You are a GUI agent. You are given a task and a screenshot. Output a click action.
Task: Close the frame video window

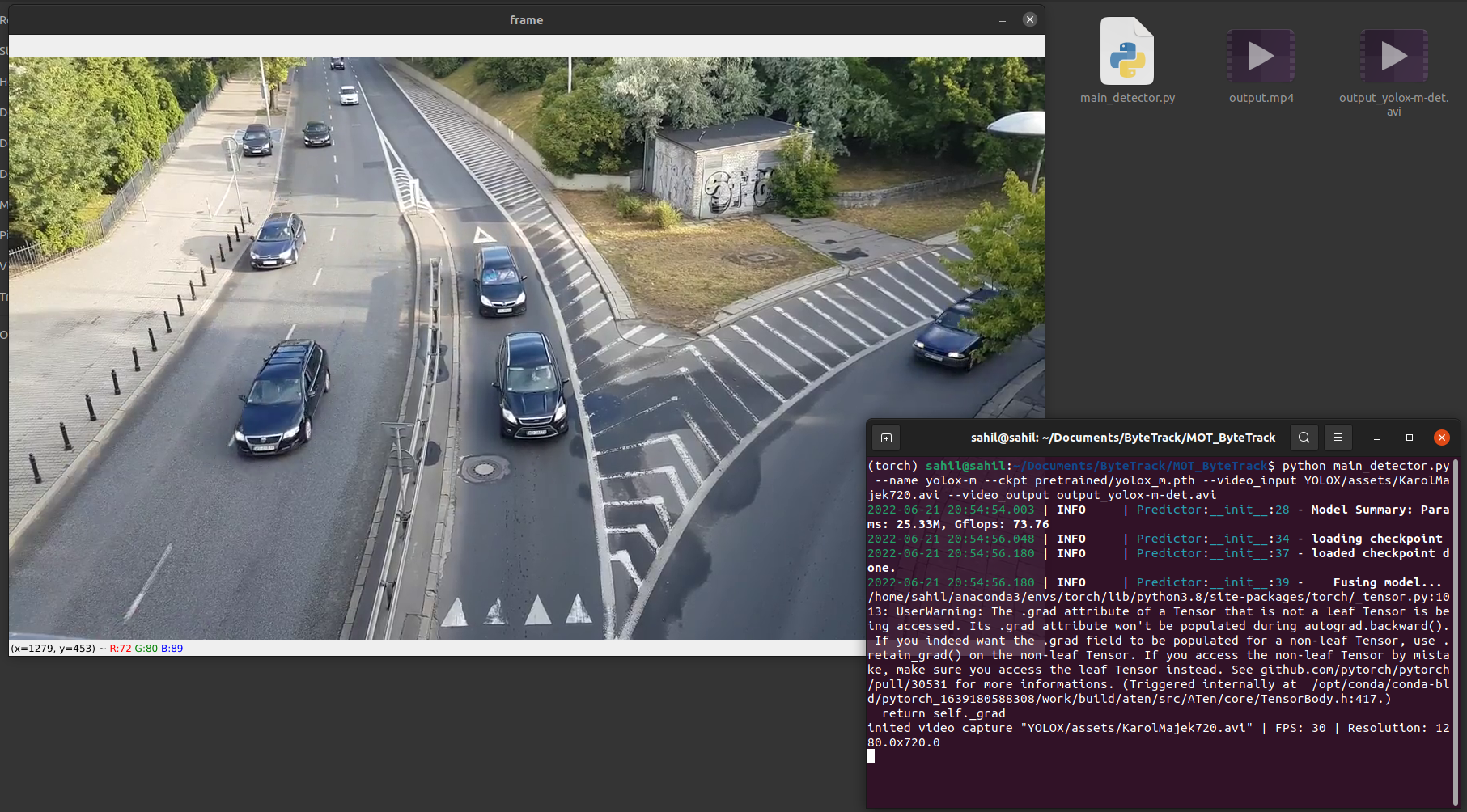pyautogui.click(x=1030, y=19)
